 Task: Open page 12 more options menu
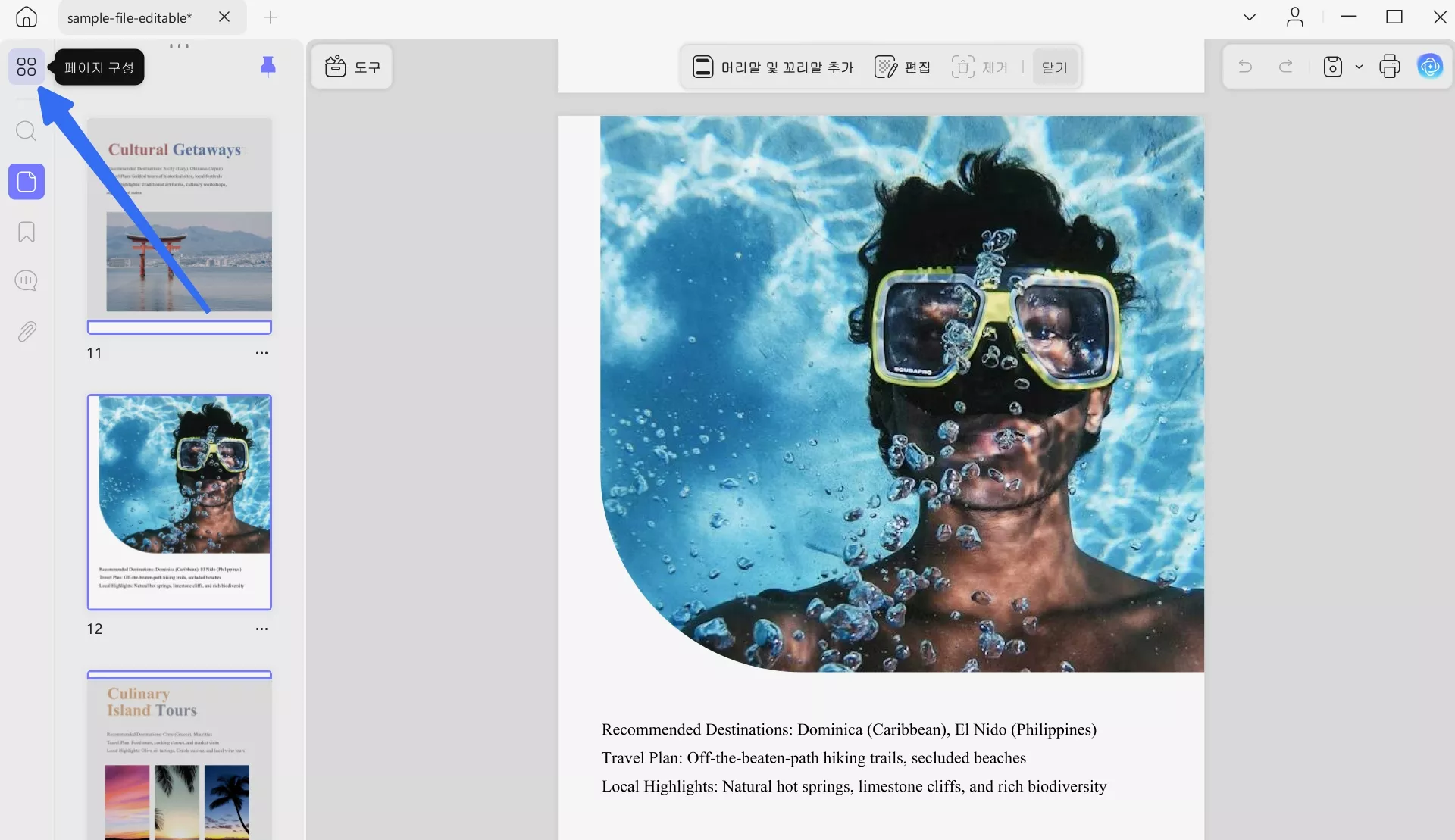(261, 629)
